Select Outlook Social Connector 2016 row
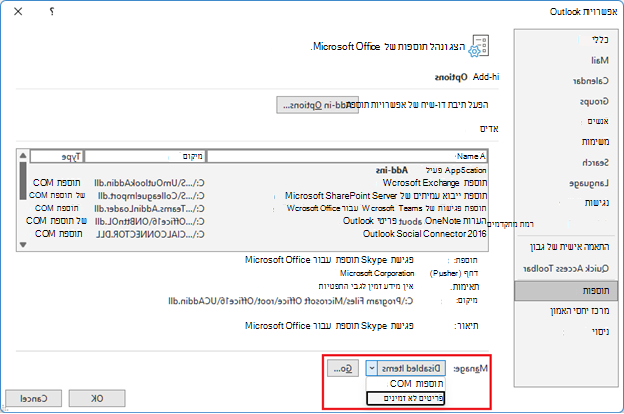Image resolution: width=624 pixels, height=414 pixels. pyautogui.click(x=258, y=234)
